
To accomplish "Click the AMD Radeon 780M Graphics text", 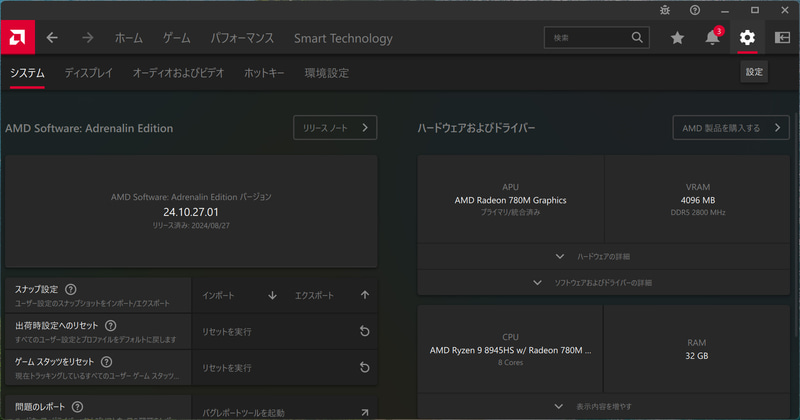I will click(x=510, y=200).
